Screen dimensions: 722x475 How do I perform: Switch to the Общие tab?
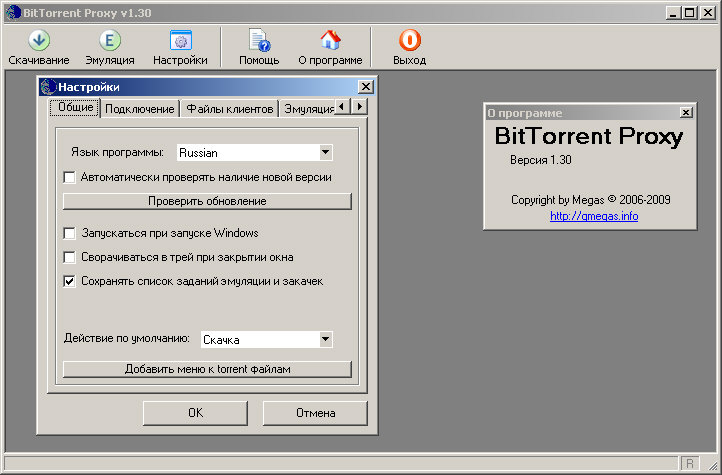click(x=75, y=107)
